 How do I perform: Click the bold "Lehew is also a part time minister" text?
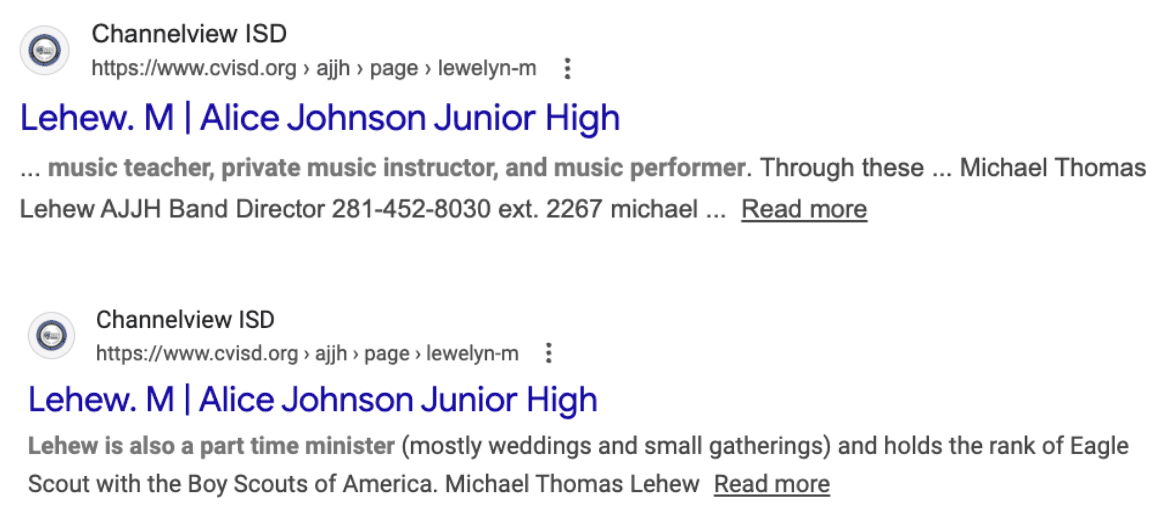click(x=212, y=445)
